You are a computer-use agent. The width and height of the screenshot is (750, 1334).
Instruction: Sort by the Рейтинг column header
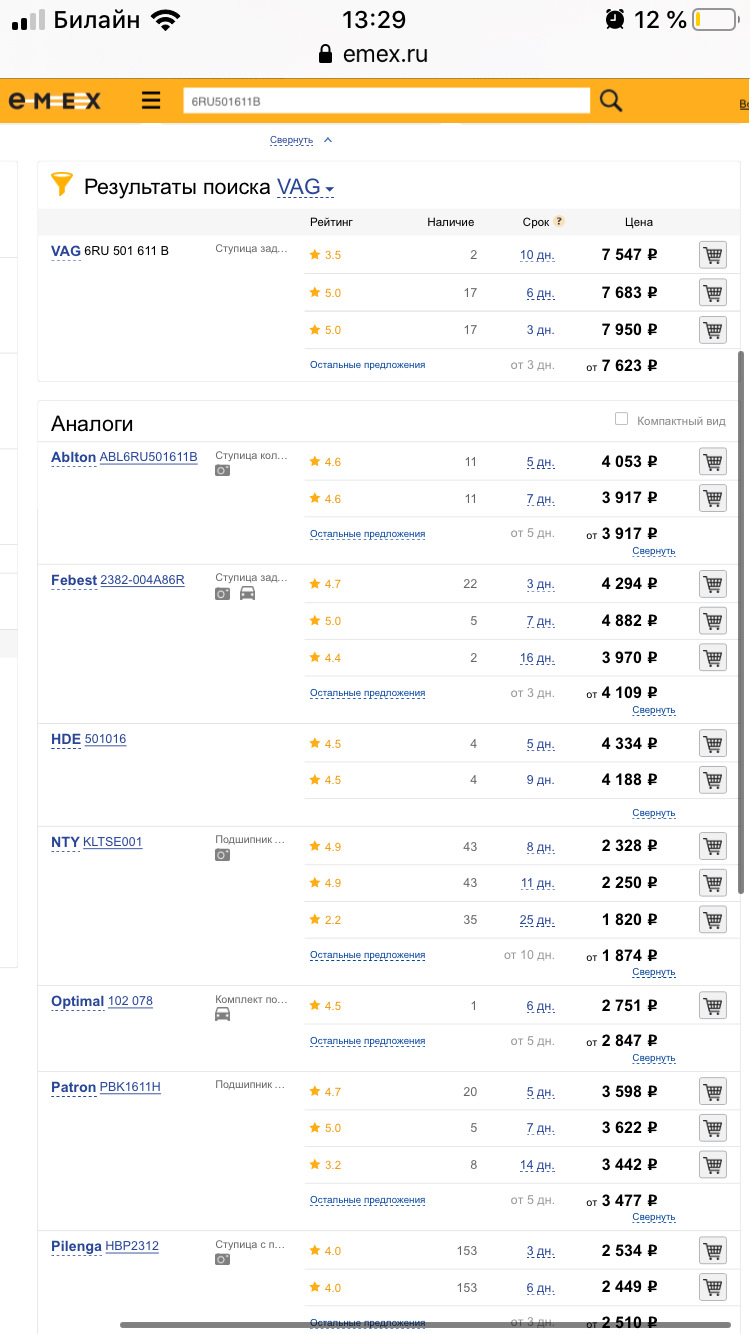tap(331, 222)
